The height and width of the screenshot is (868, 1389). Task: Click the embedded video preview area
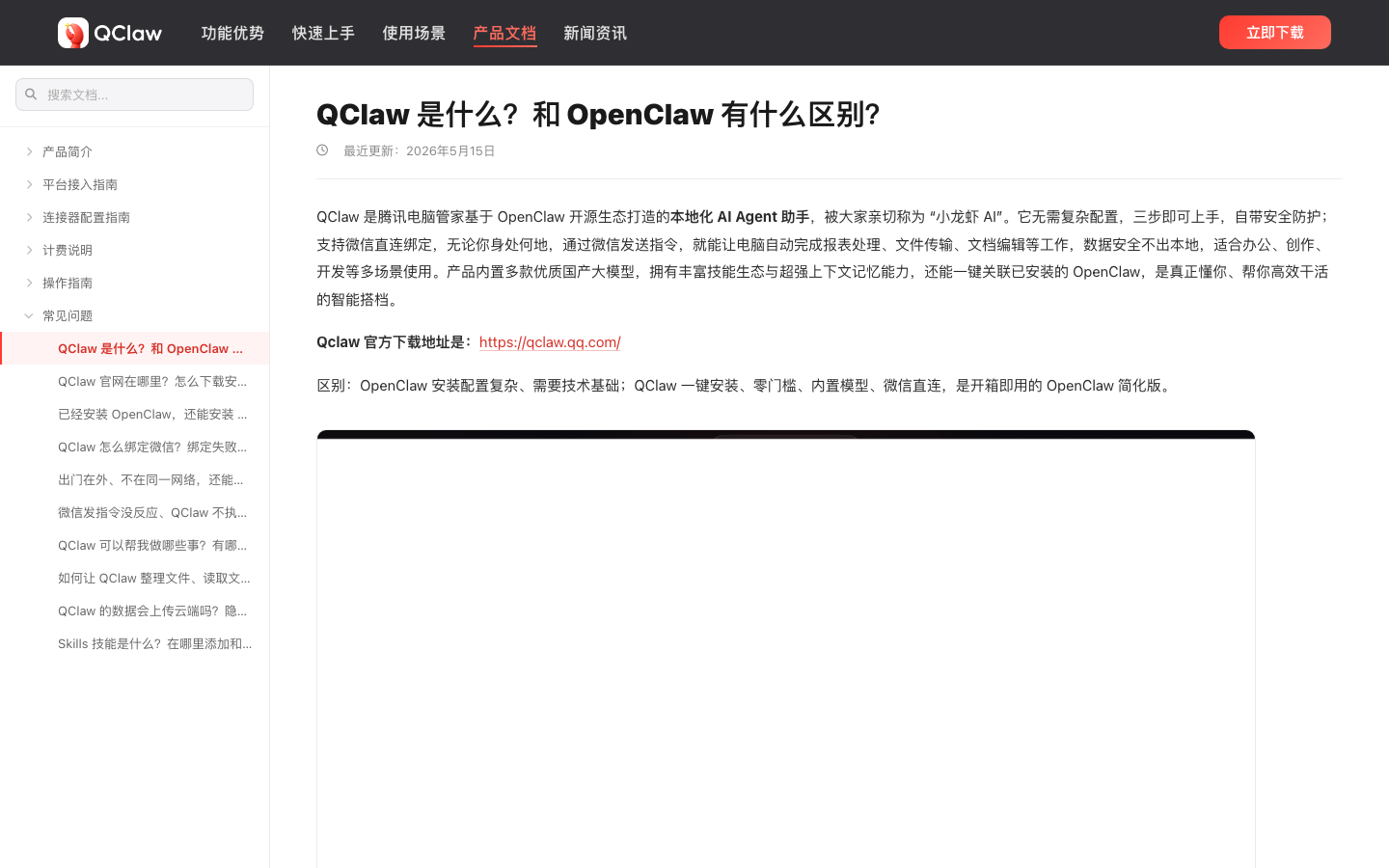pyautogui.click(x=786, y=649)
